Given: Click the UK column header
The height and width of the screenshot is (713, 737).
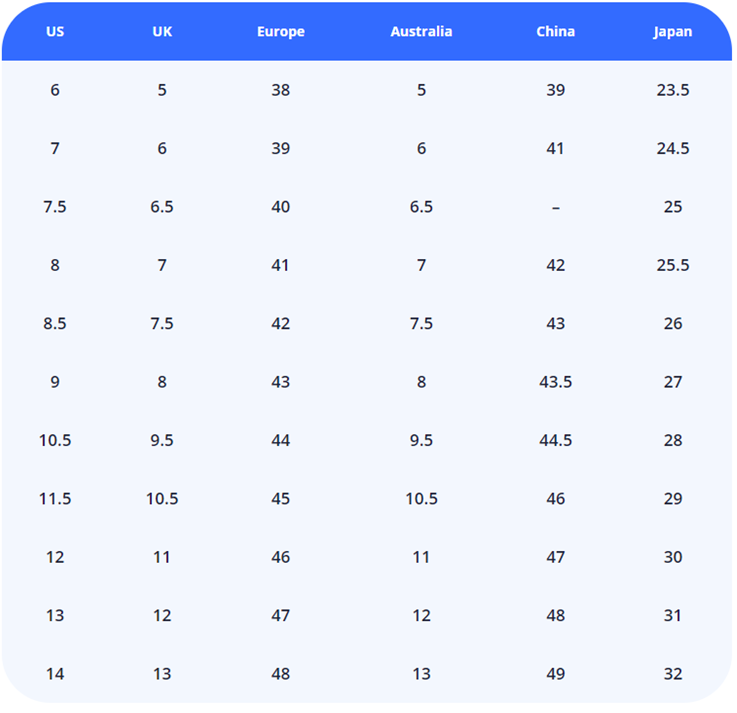Looking at the screenshot, I should point(162,31).
